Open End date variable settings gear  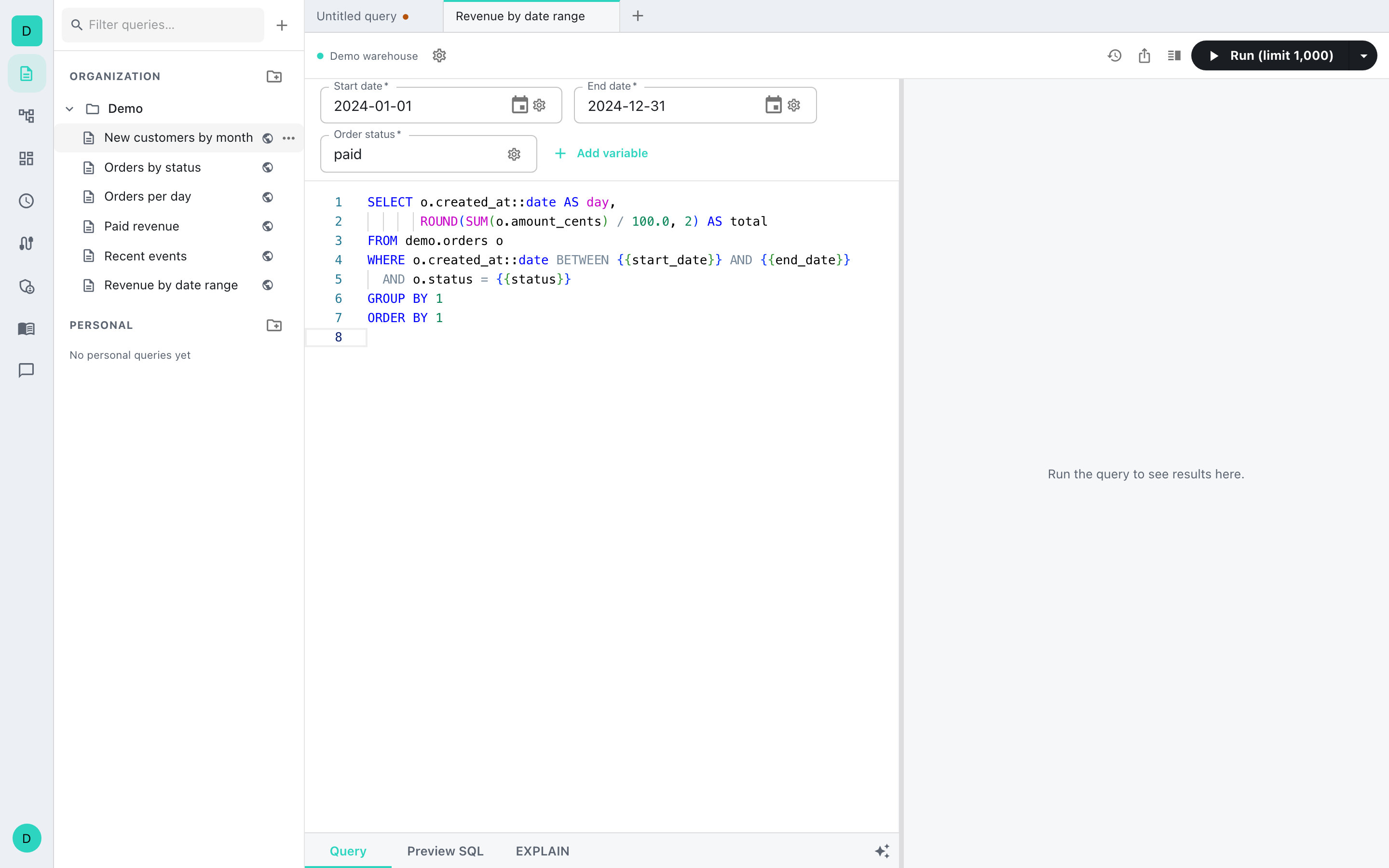[794, 105]
